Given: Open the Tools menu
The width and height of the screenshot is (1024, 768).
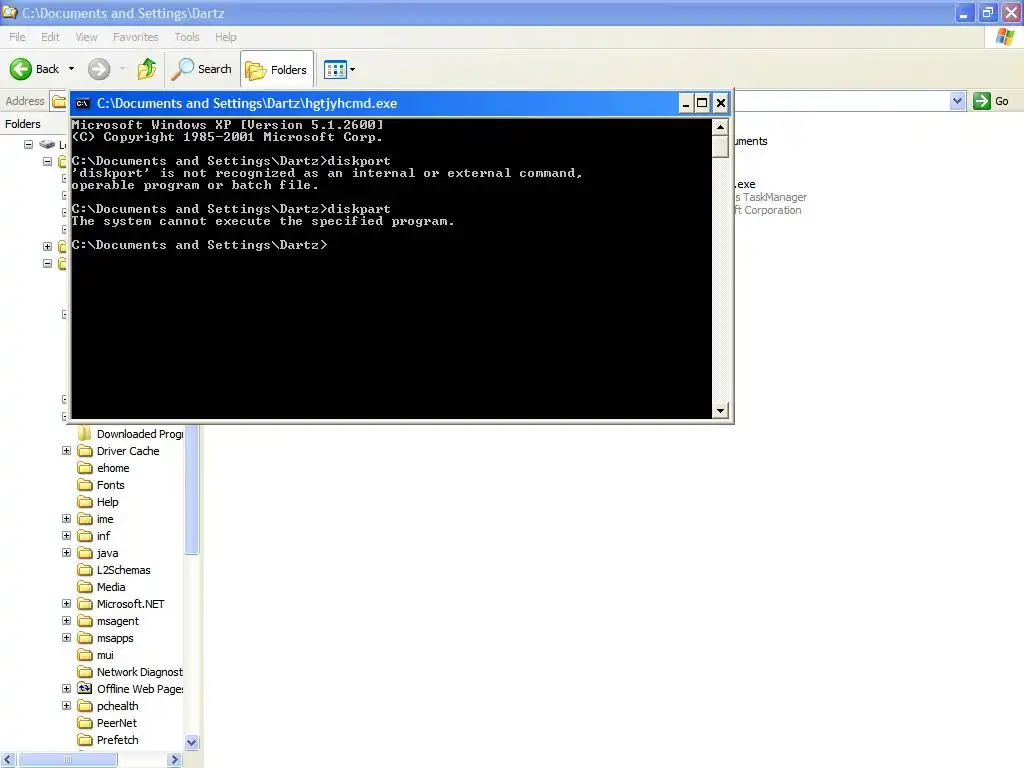Looking at the screenshot, I should pos(187,37).
